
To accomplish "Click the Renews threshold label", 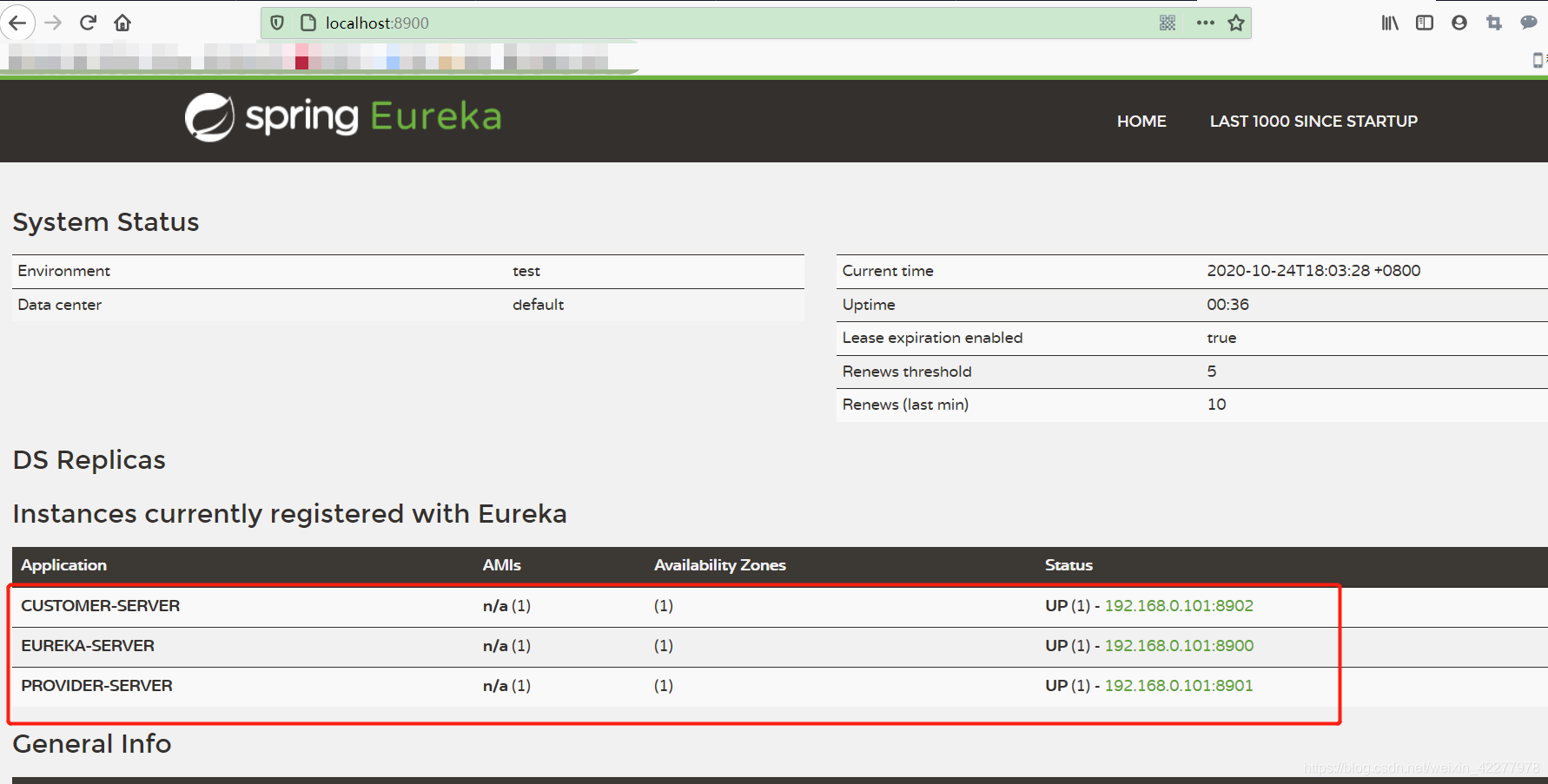I will [x=907, y=372].
